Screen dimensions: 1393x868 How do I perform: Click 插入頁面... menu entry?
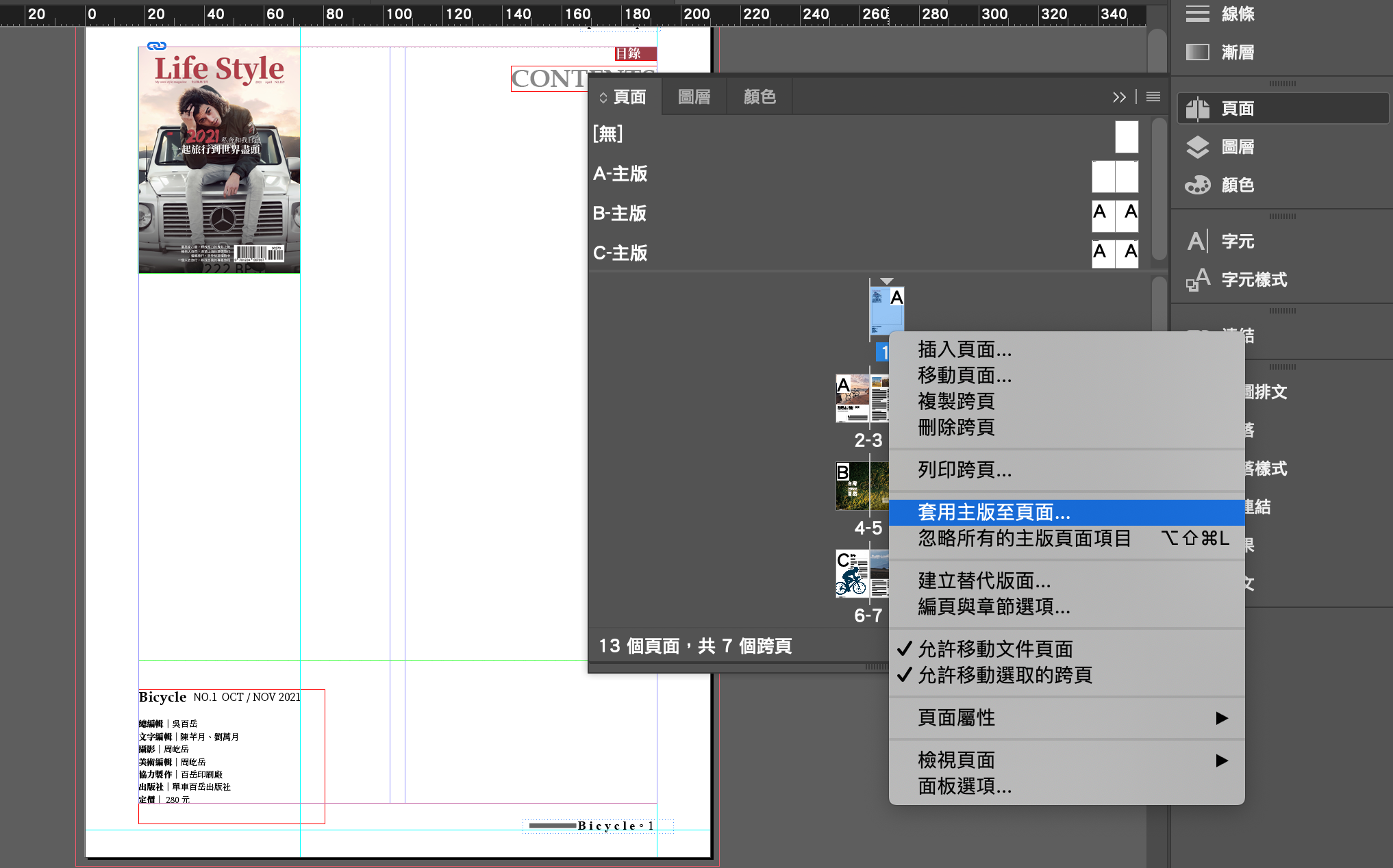[964, 350]
